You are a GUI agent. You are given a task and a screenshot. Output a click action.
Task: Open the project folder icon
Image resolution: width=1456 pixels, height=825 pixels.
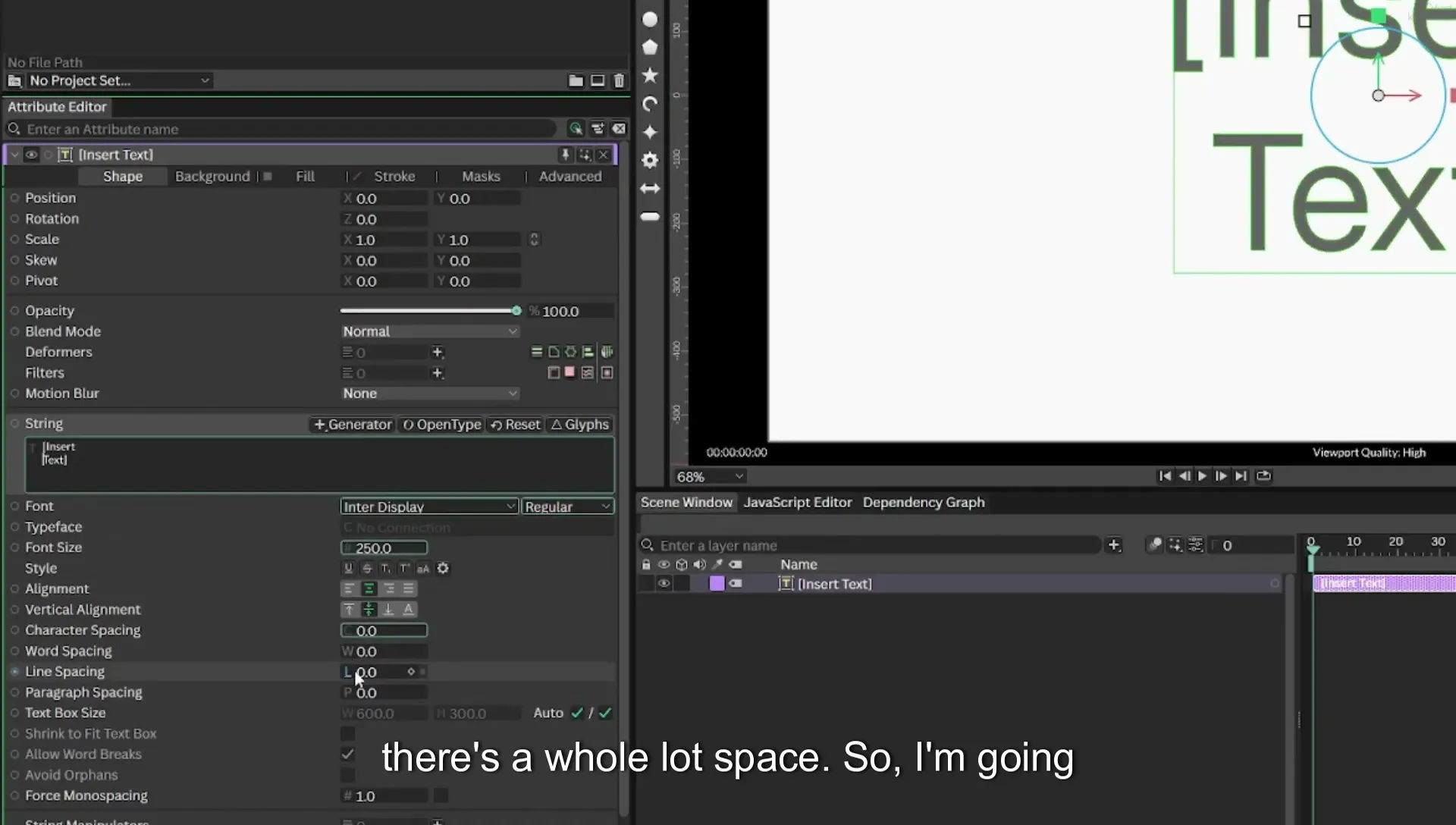[576, 80]
